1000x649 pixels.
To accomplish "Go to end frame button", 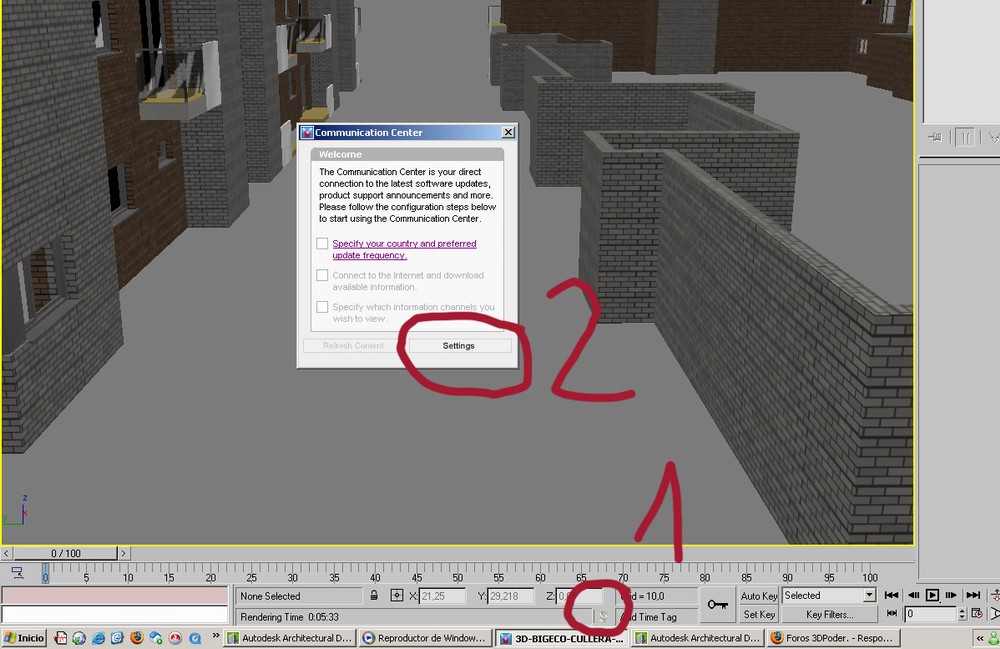I will tap(973, 595).
